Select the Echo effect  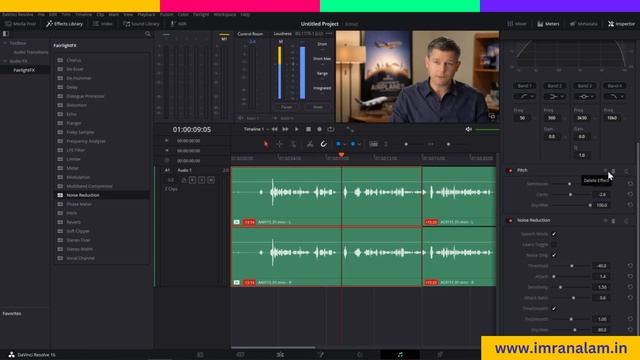pos(71,114)
